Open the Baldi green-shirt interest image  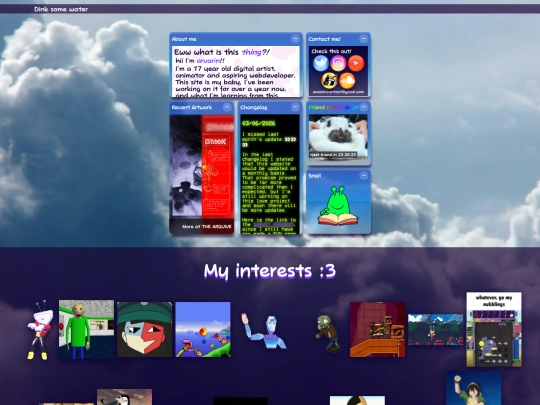(x=86, y=329)
